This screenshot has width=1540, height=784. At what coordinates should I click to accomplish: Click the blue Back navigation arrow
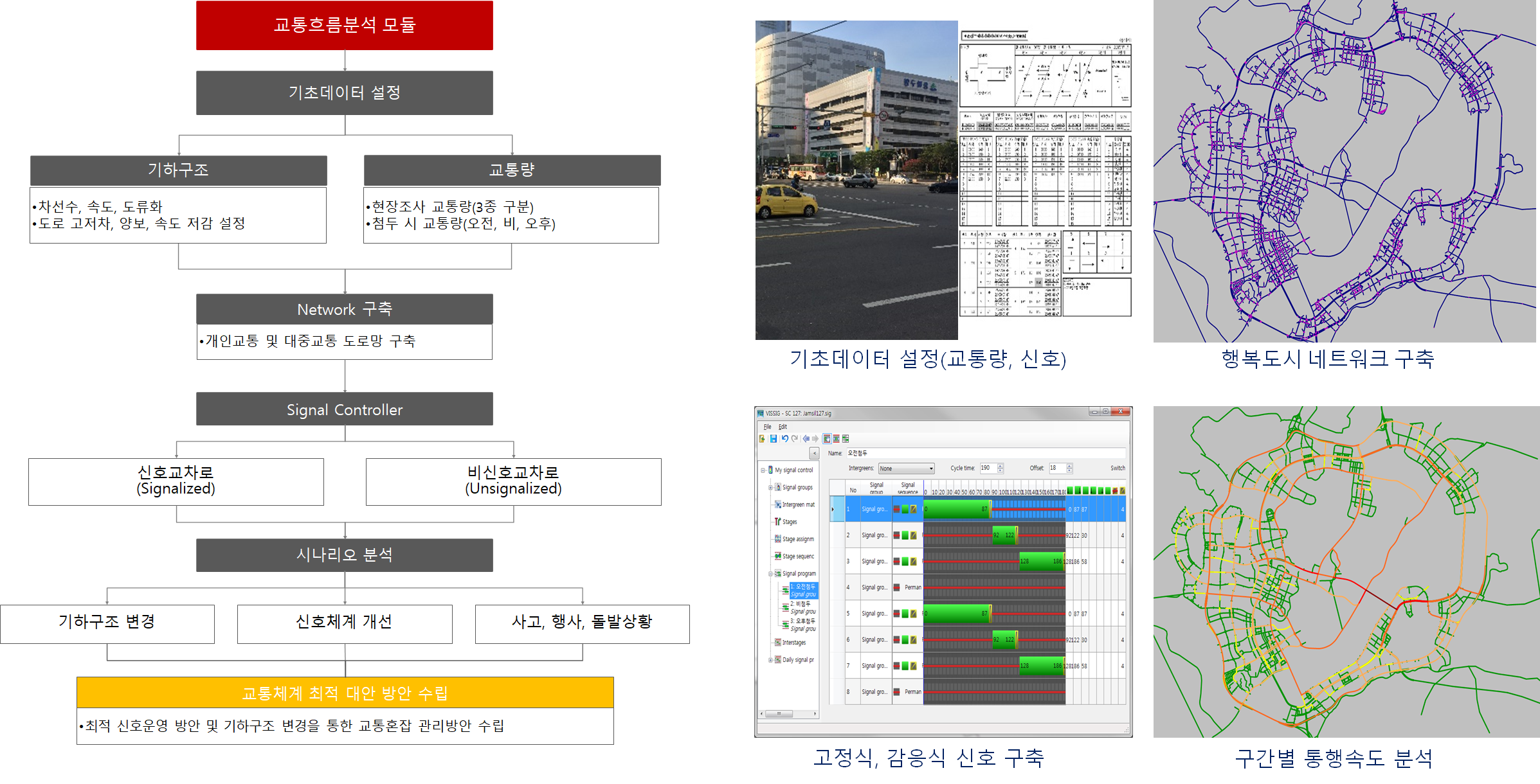pos(806,439)
